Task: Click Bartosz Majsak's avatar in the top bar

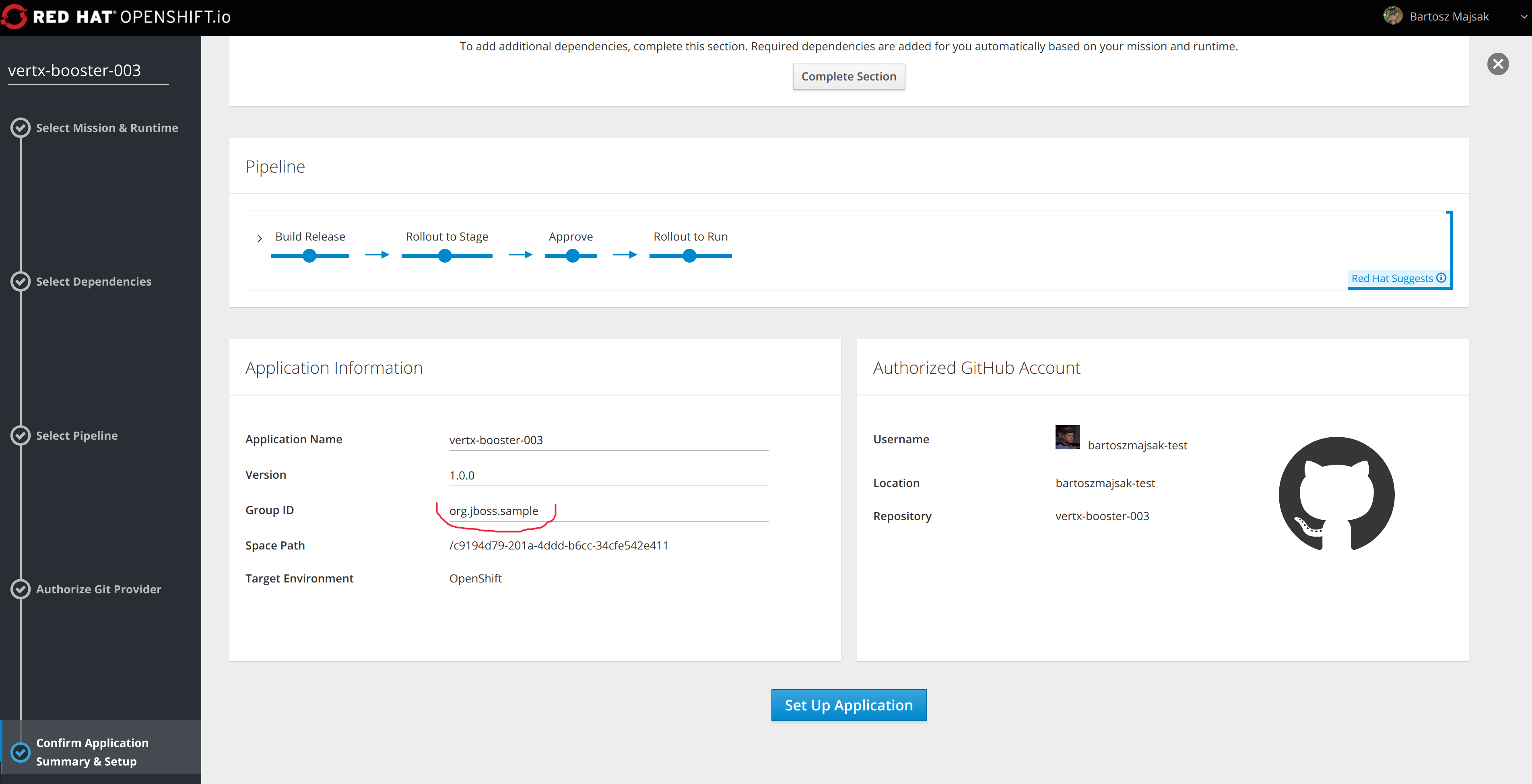Action: click(1394, 15)
